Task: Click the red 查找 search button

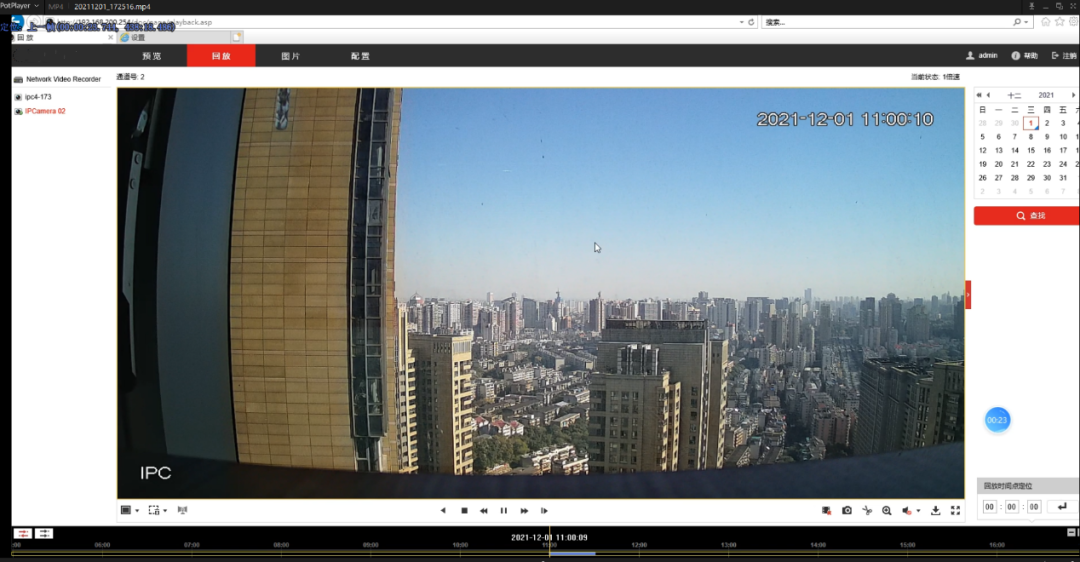Action: tap(1027, 216)
